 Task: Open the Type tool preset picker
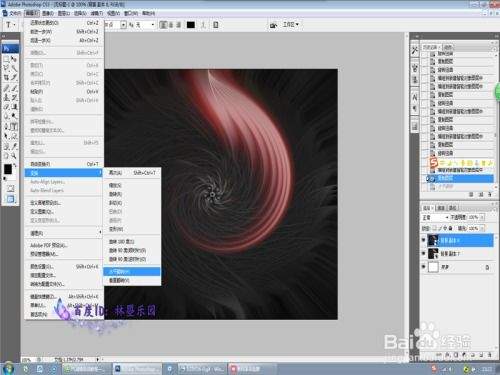tap(11, 25)
